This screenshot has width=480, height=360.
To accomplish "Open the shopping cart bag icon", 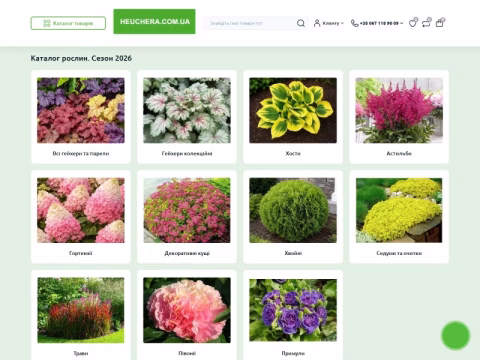I will (x=440, y=23).
